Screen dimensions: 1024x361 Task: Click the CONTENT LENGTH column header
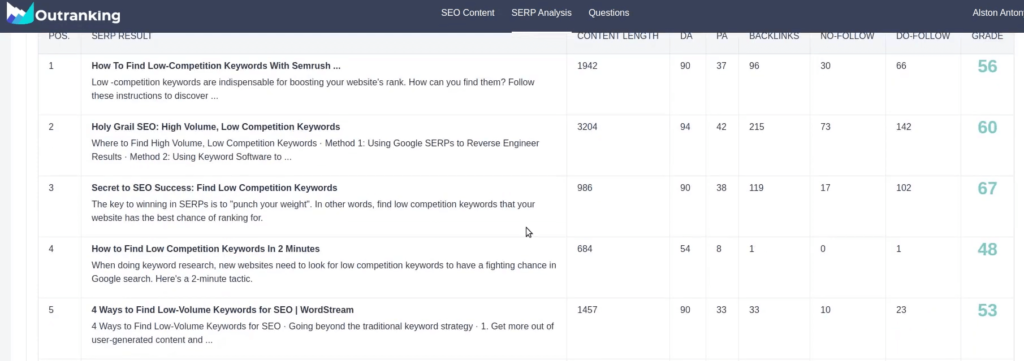[618, 36]
